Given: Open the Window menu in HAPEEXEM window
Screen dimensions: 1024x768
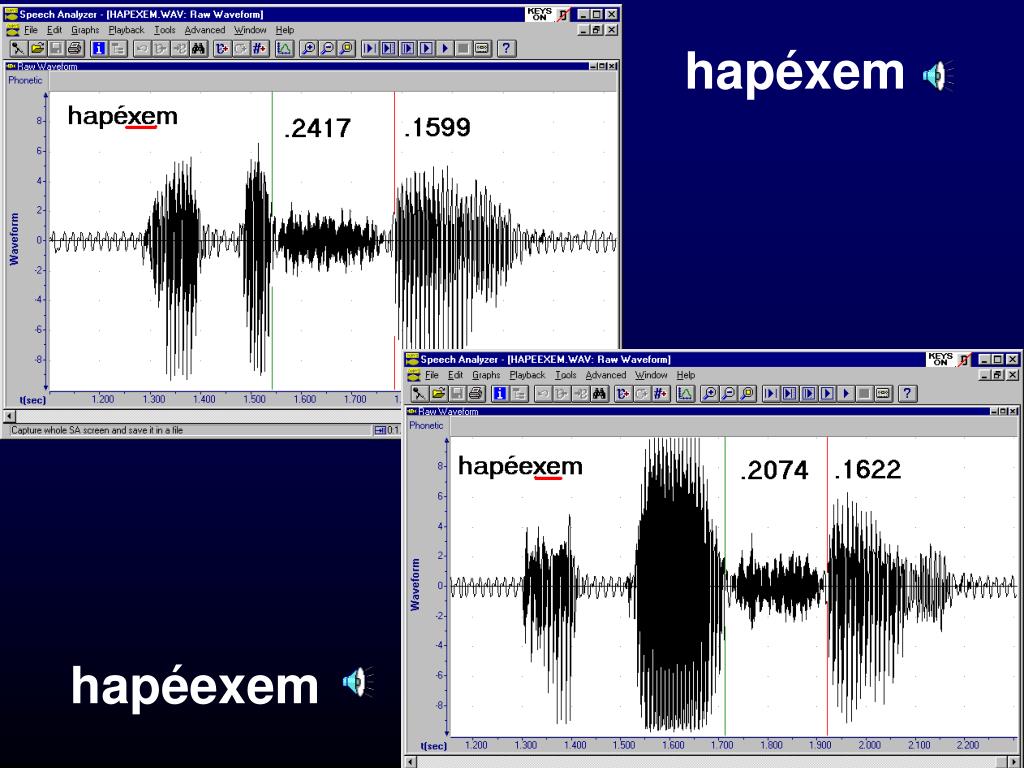Looking at the screenshot, I should (x=651, y=376).
